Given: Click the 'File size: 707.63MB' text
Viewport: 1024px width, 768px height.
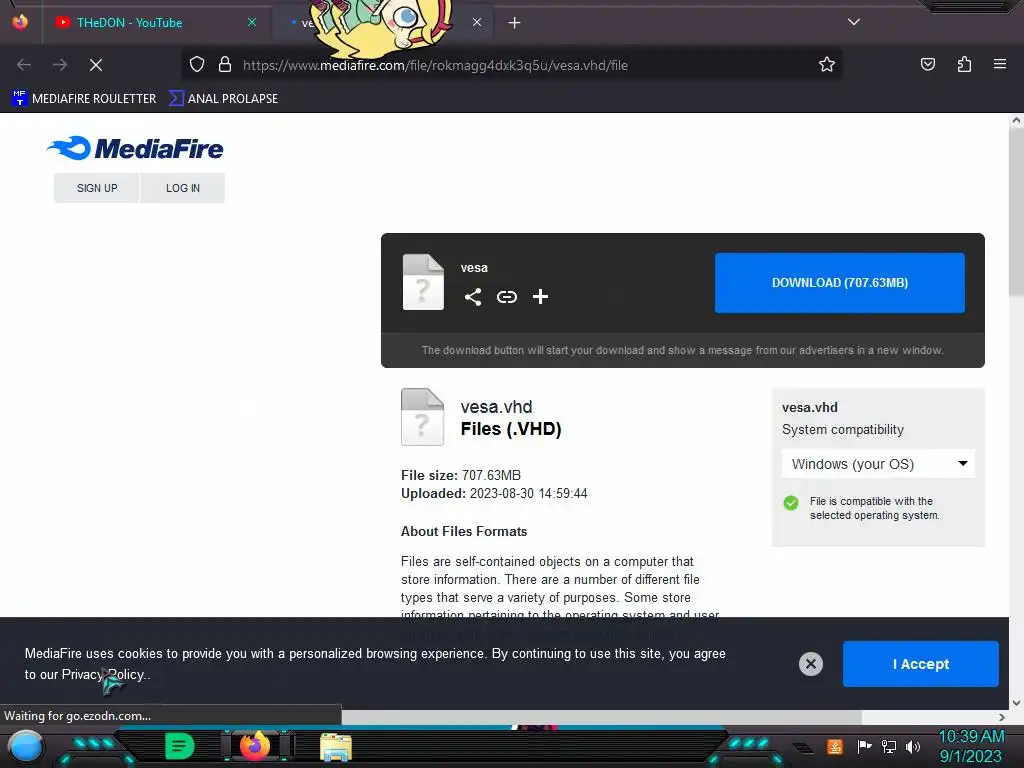Looking at the screenshot, I should point(461,475).
